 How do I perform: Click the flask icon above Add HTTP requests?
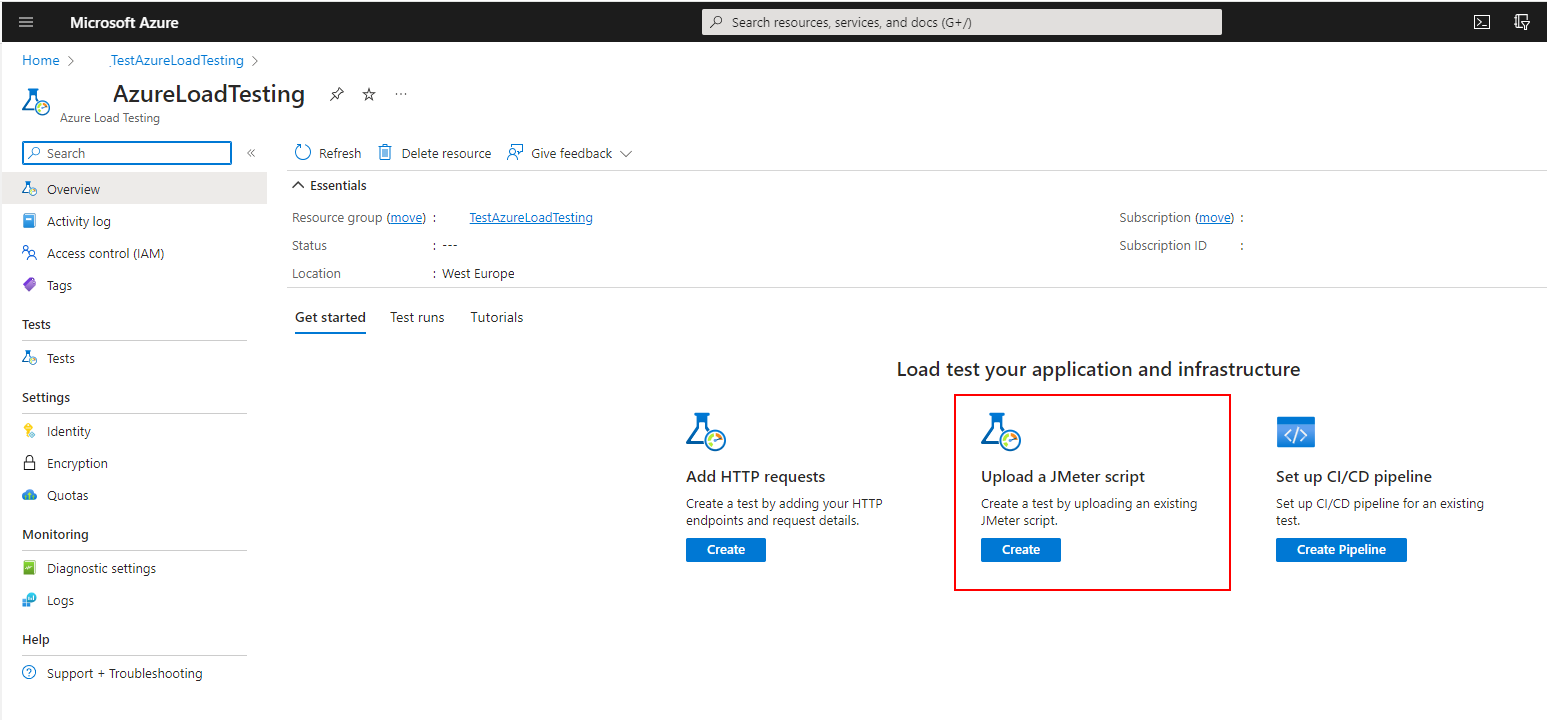(706, 431)
